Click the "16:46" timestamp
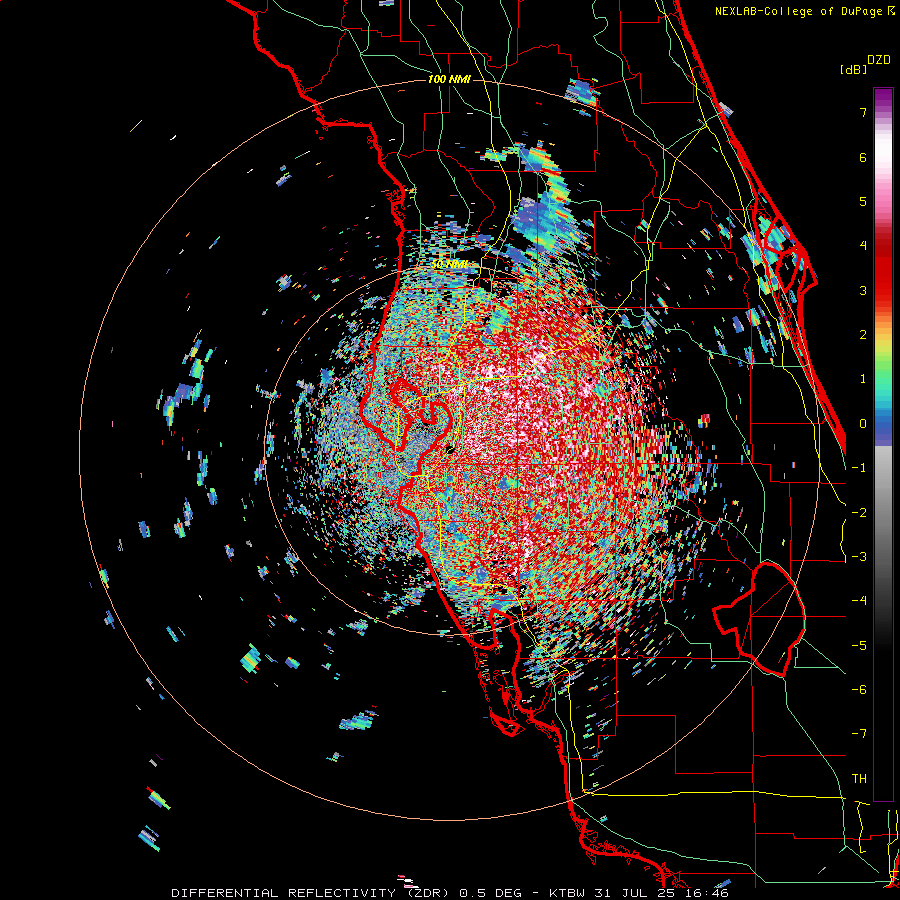Image resolution: width=900 pixels, height=900 pixels. [x=705, y=893]
